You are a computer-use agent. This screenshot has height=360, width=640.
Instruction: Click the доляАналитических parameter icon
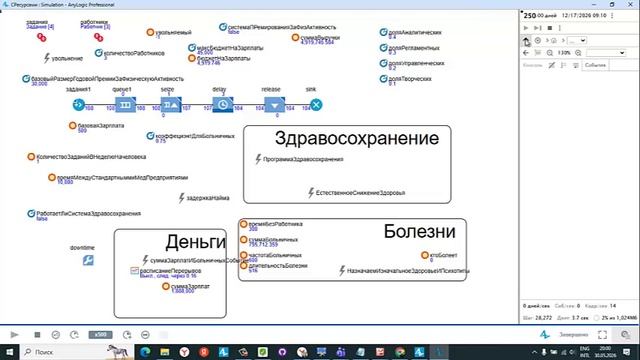[383, 32]
